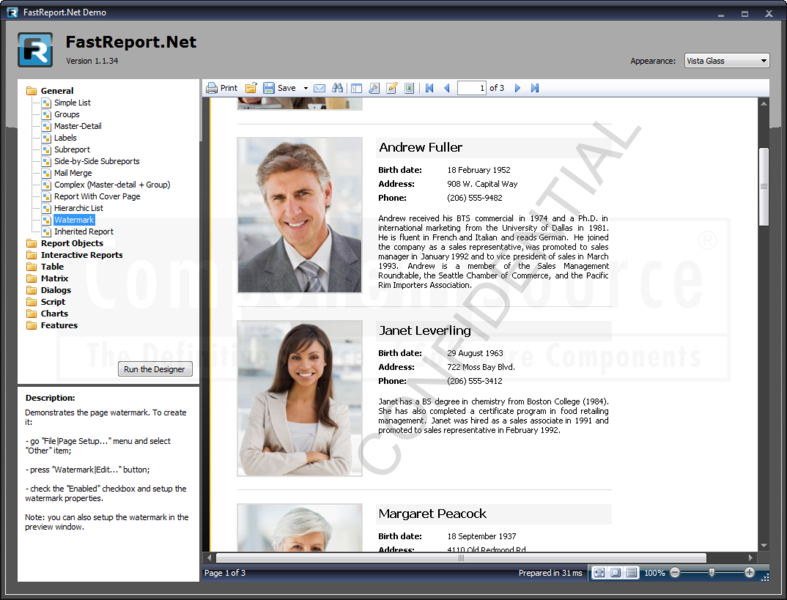
Task: Open a report file with the folder icon
Action: 251,88
